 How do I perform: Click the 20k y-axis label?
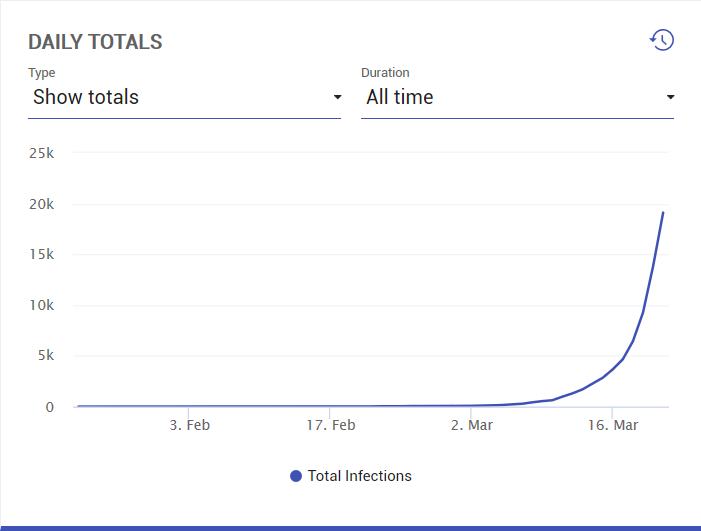click(x=41, y=204)
